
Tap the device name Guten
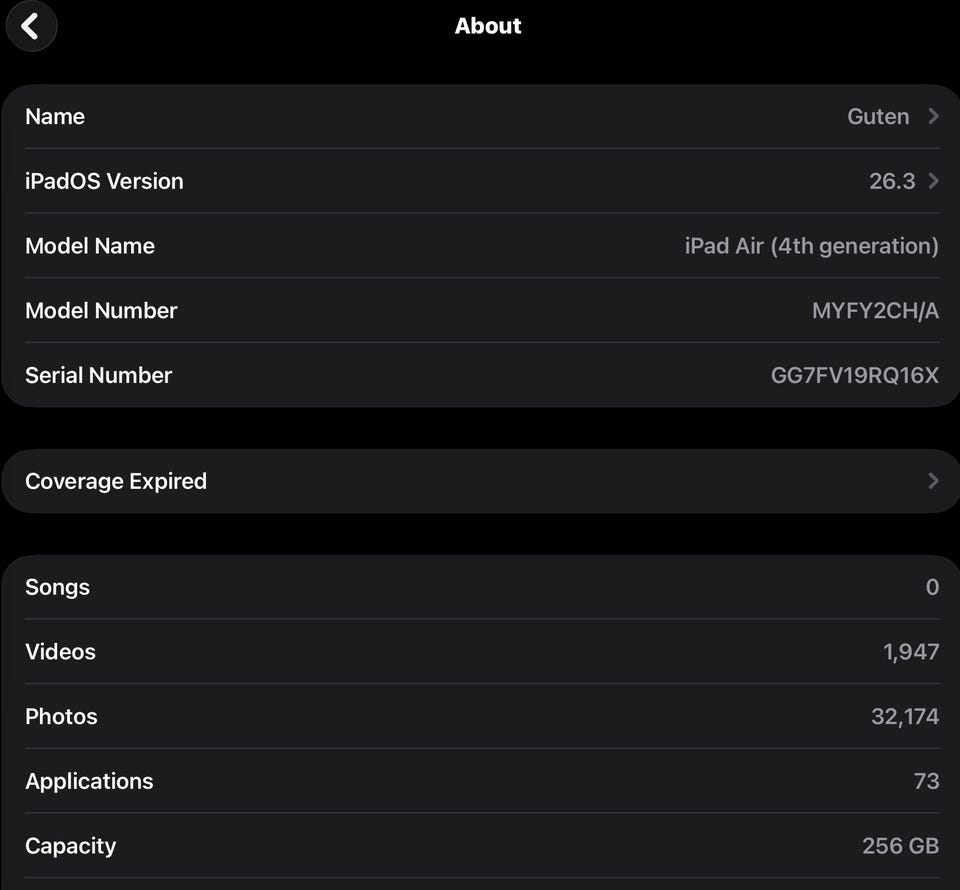878,117
